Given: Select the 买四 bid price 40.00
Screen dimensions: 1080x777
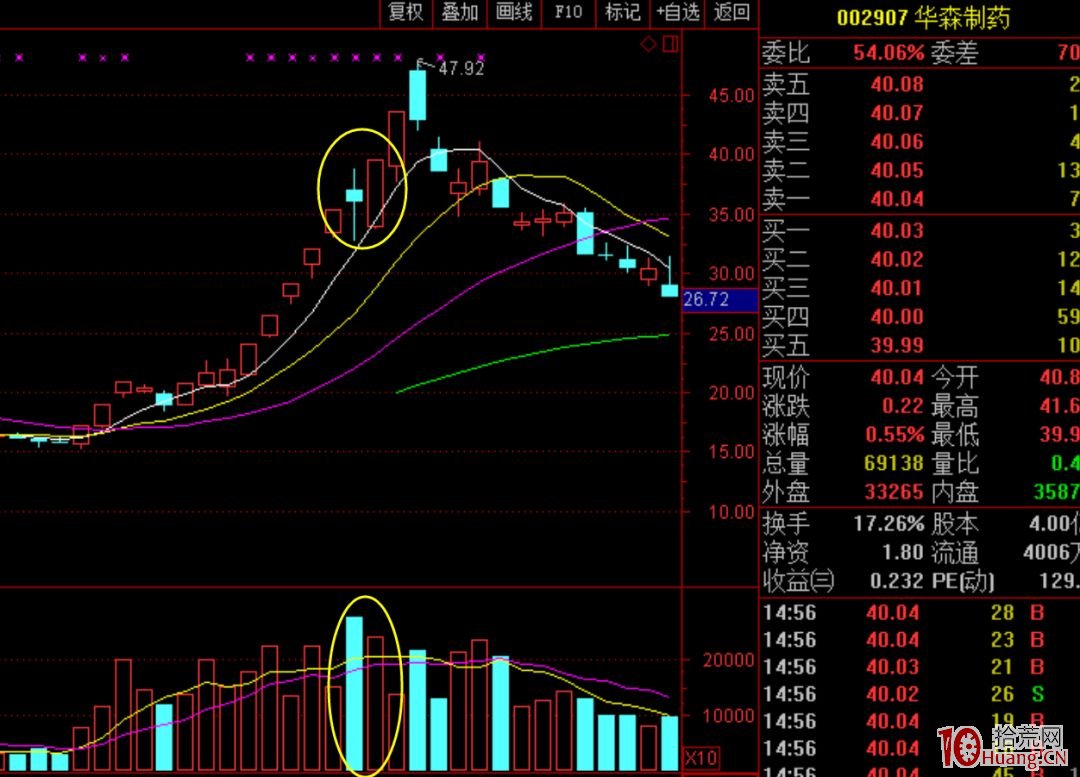Looking at the screenshot, I should (896, 317).
